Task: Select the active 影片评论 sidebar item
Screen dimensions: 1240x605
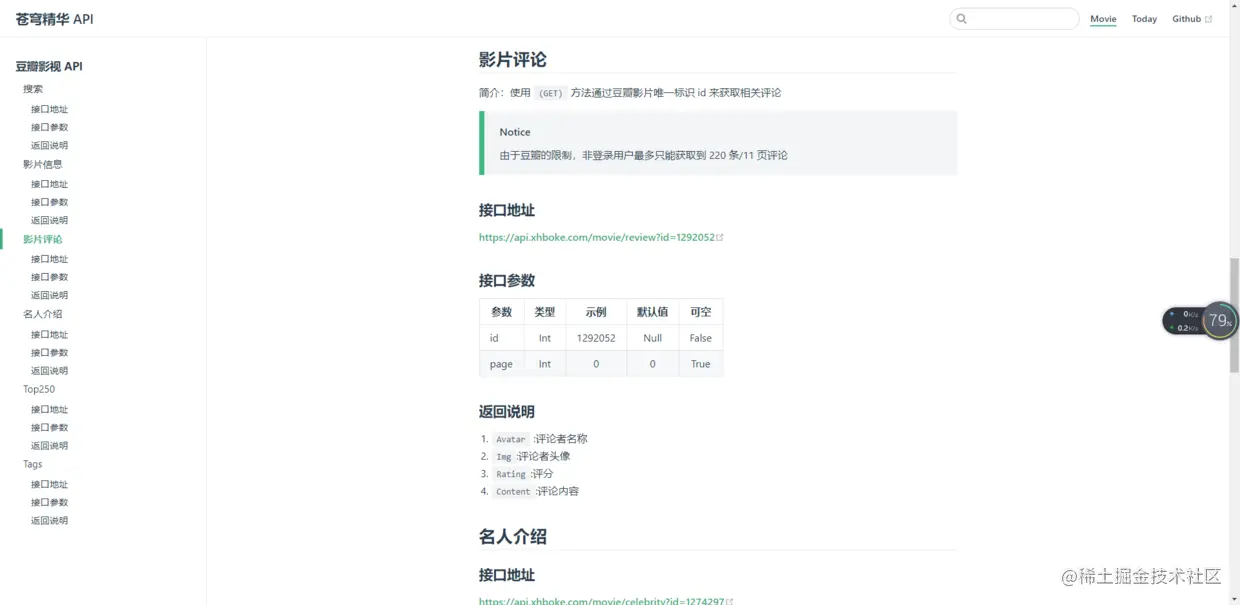Action: [43, 239]
